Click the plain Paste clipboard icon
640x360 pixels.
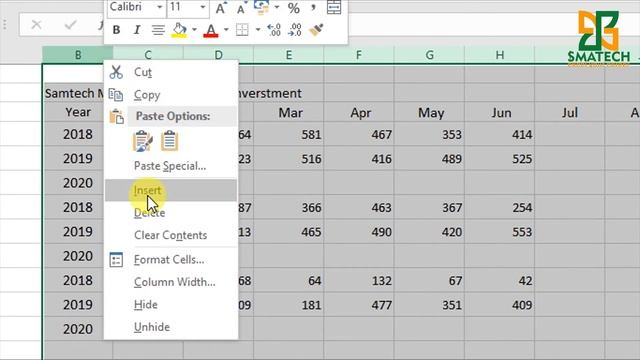click(169, 141)
